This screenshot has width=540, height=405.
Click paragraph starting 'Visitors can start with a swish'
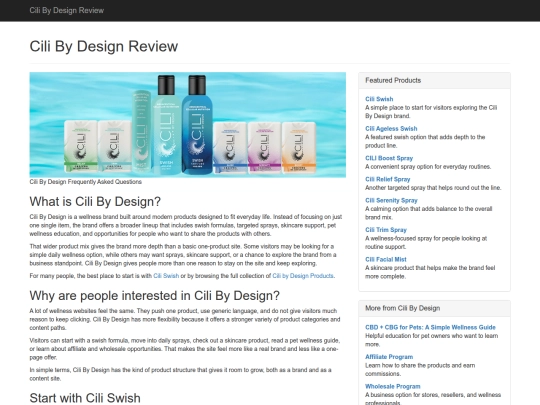[185, 349]
